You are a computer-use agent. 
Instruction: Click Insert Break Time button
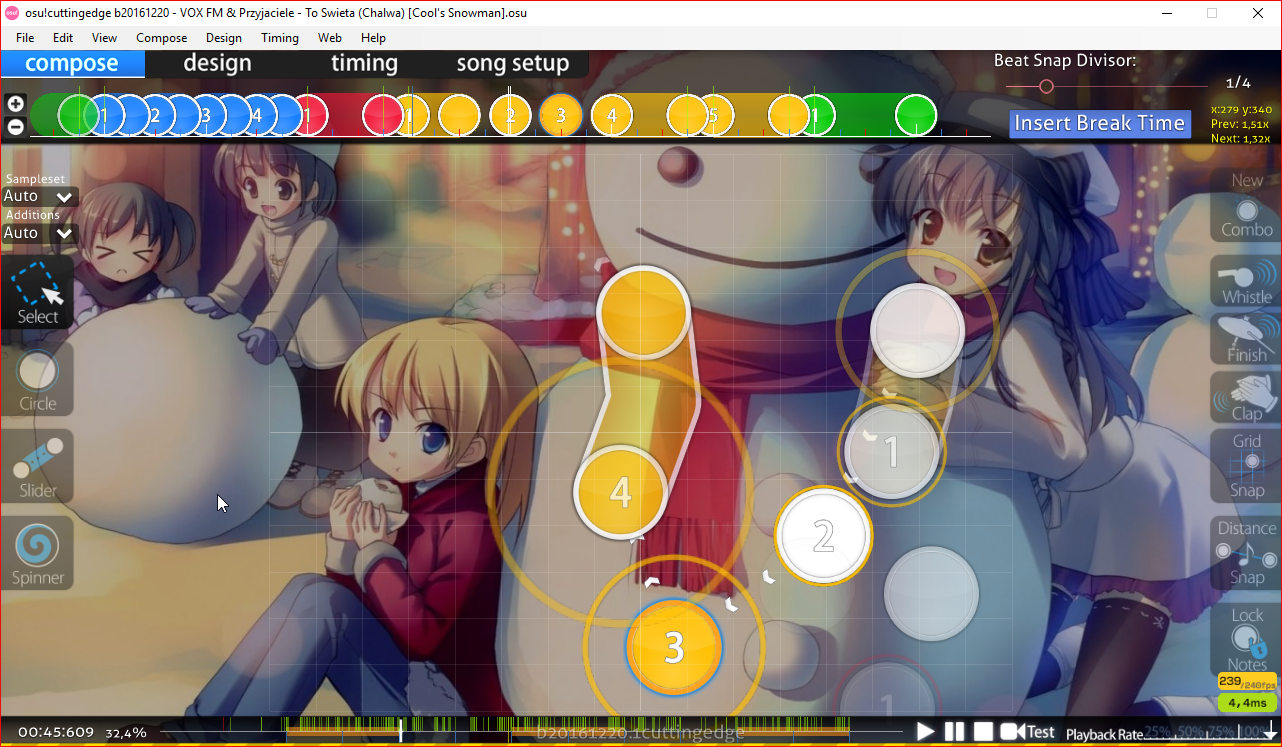(1100, 123)
